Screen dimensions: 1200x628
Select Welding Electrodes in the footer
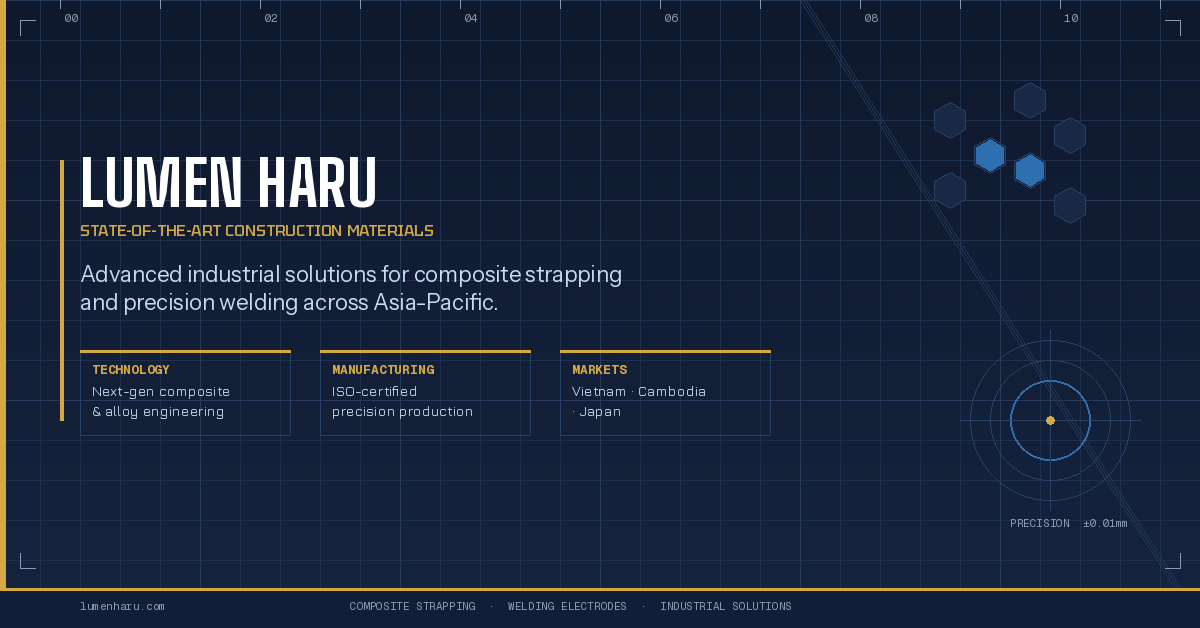click(x=567, y=606)
